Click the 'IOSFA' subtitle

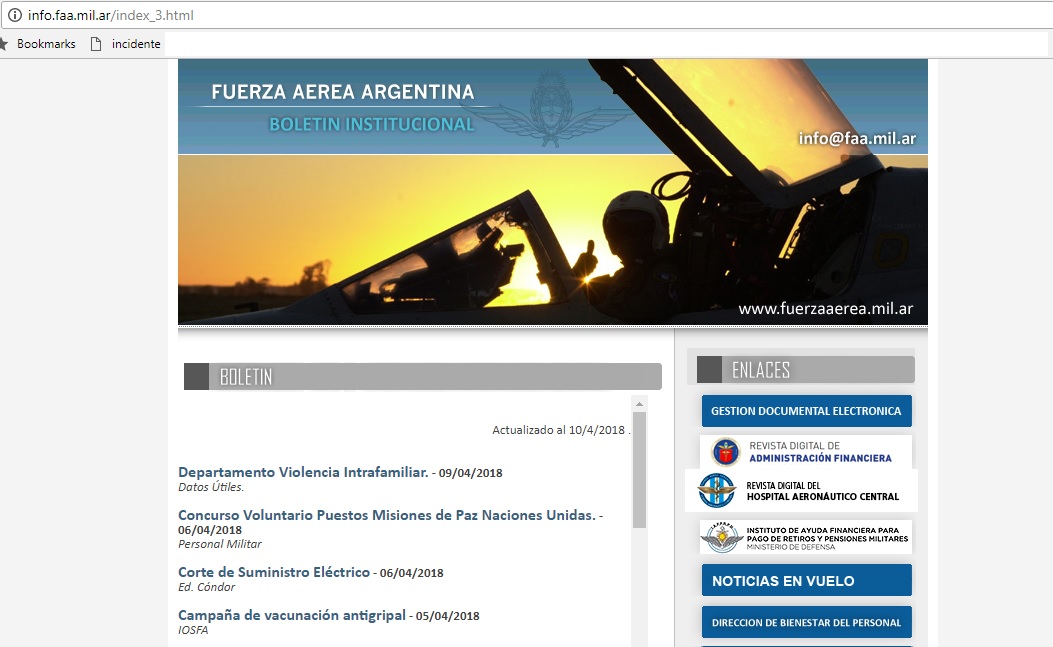point(193,630)
